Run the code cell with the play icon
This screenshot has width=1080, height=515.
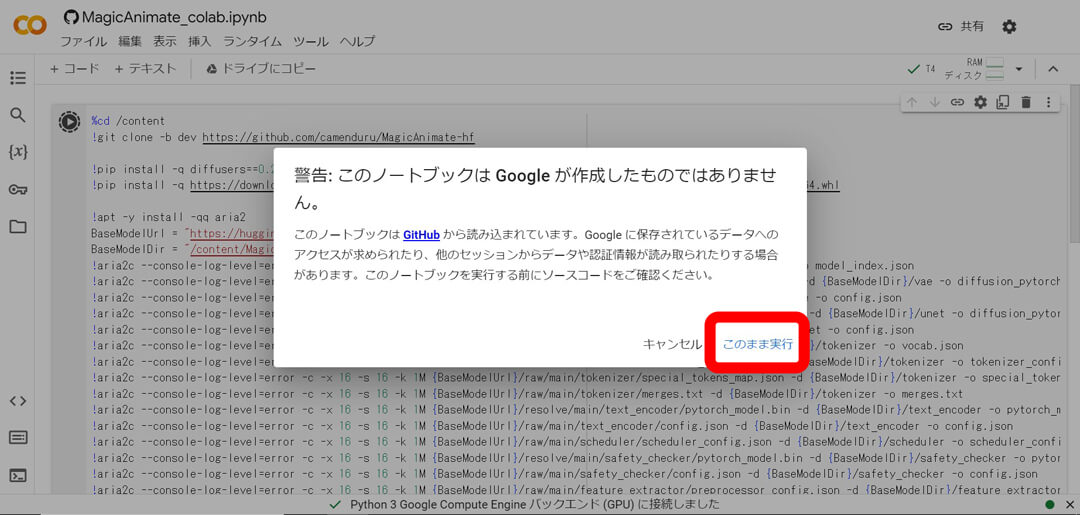69,122
